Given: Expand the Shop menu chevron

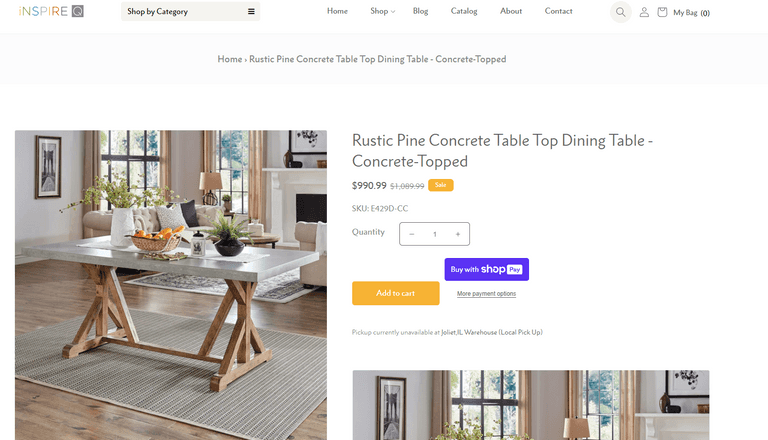Looking at the screenshot, I should click(393, 12).
